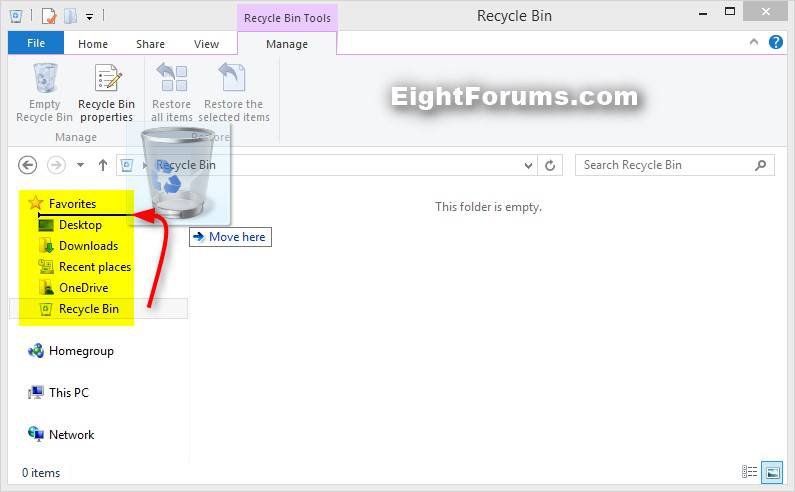
Task: Click the OneDrive folder icon
Action: [x=46, y=288]
